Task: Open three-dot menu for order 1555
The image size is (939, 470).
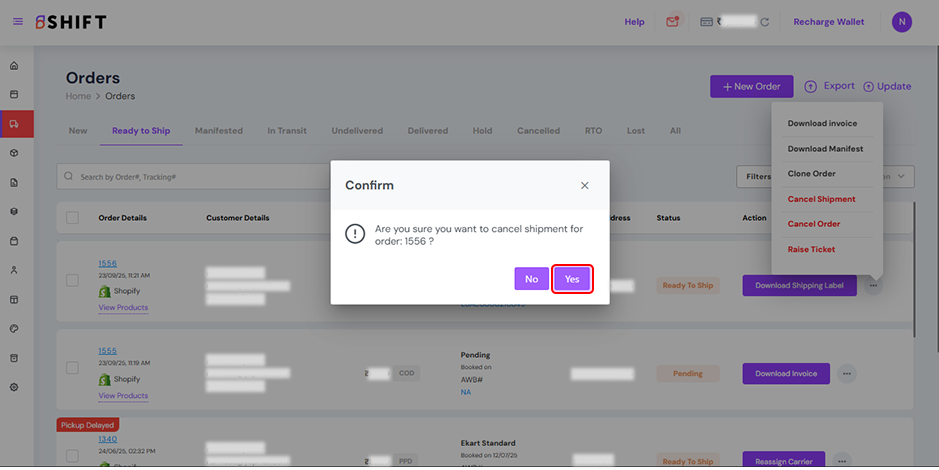Action: tap(847, 374)
